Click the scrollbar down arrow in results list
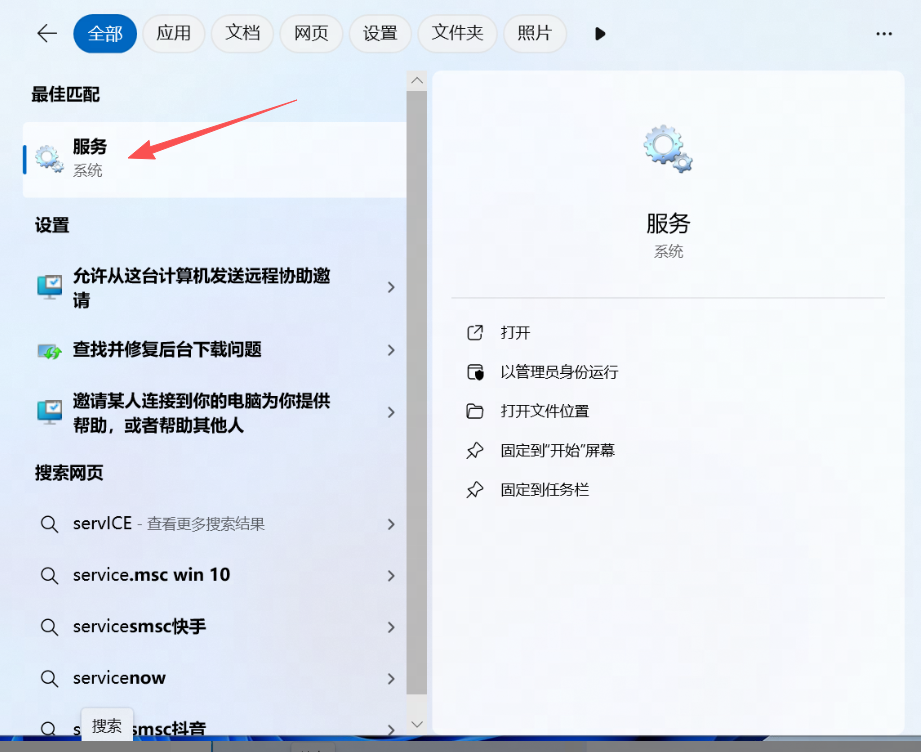 pos(417,723)
